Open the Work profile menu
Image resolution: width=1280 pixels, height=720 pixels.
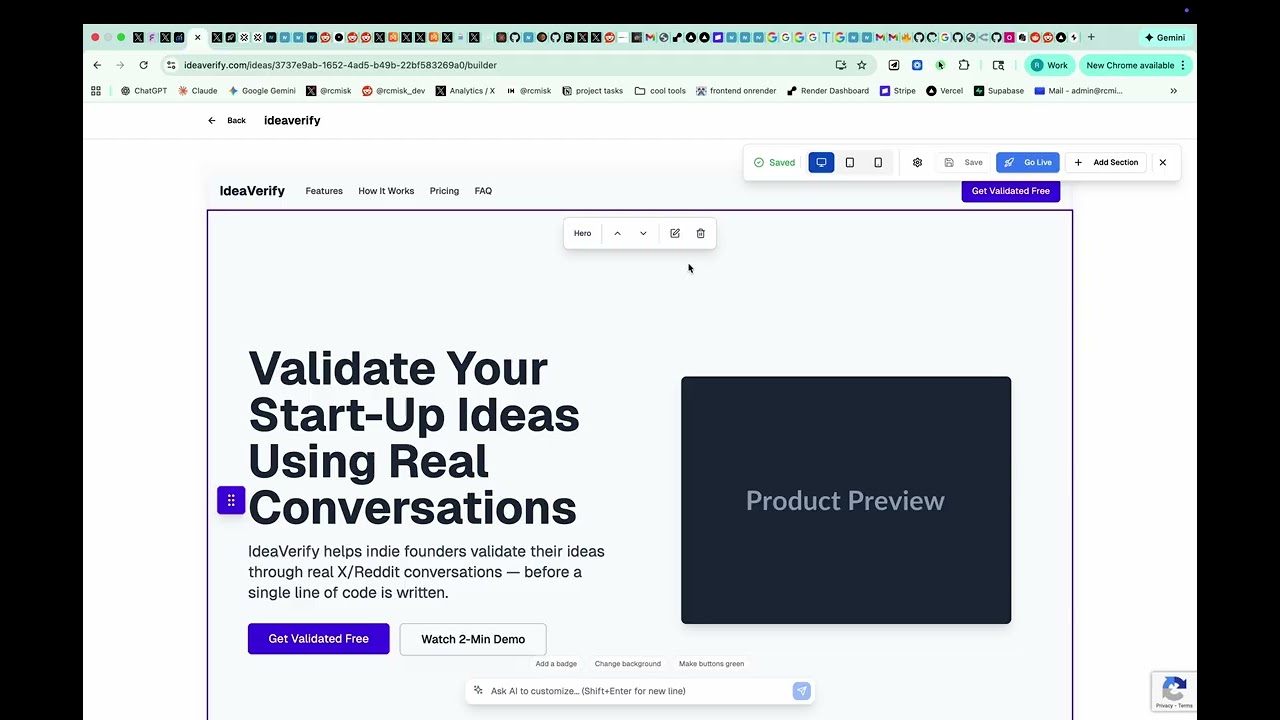1049,65
